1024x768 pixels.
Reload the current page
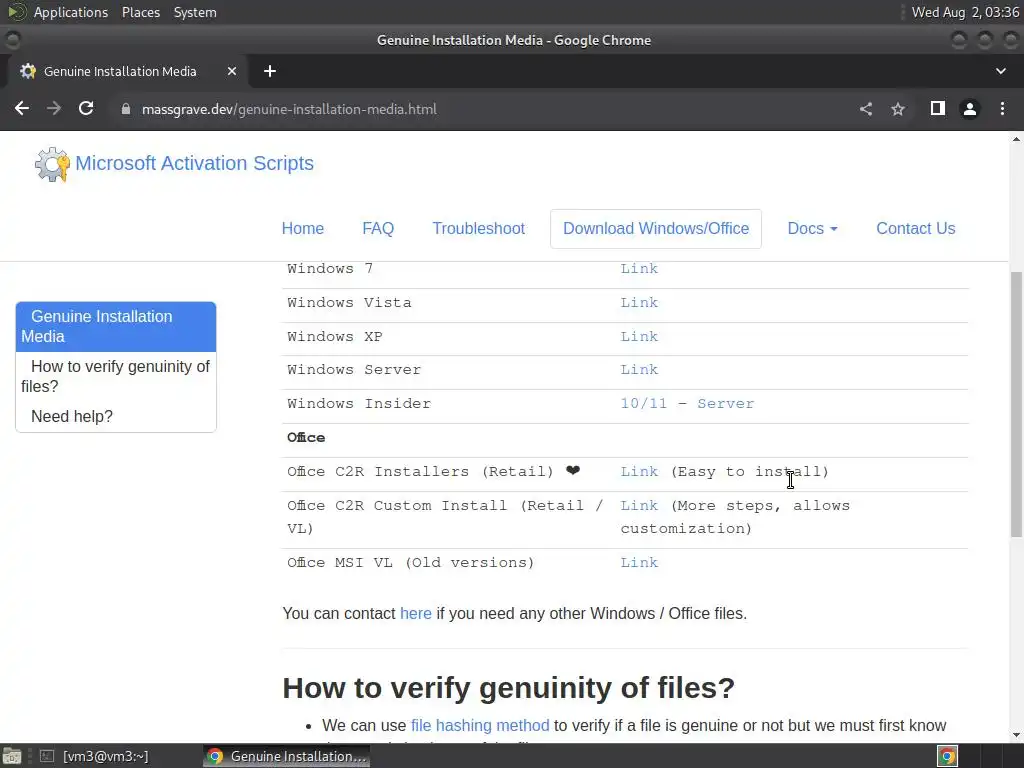coord(86,108)
